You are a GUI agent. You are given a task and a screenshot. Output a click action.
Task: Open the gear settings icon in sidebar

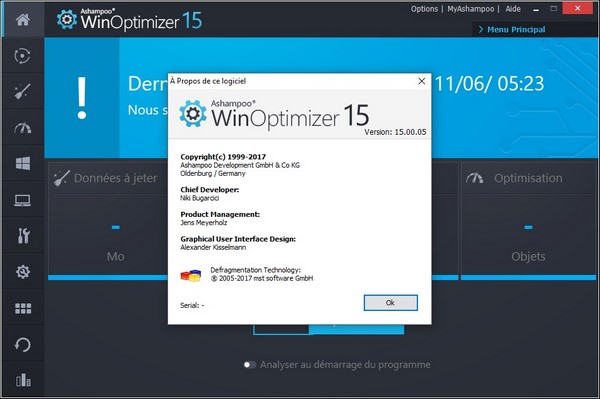click(x=23, y=272)
